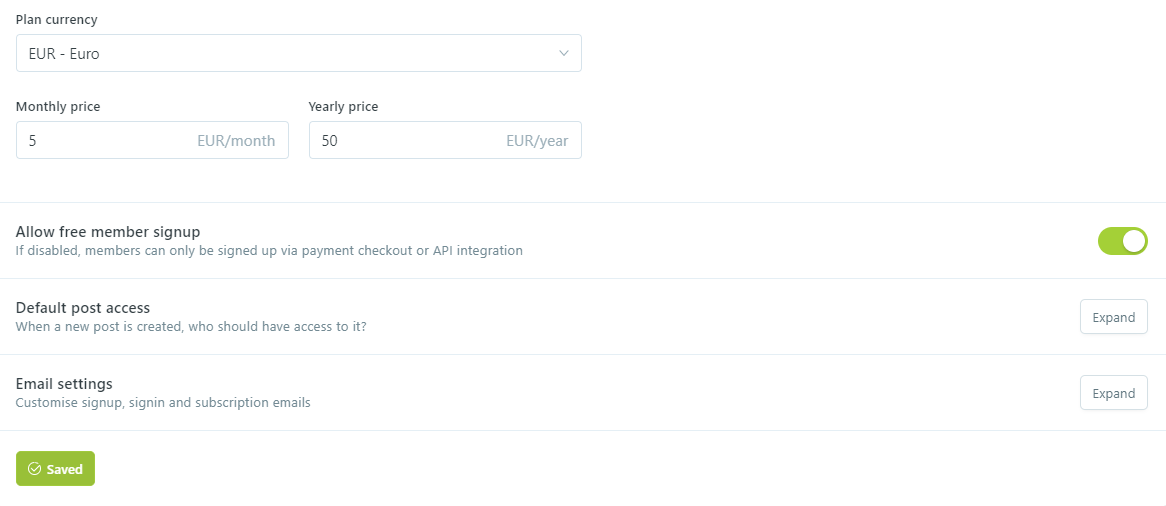Toggle Allow free member signup switch
1166x506 pixels.
click(x=1122, y=241)
